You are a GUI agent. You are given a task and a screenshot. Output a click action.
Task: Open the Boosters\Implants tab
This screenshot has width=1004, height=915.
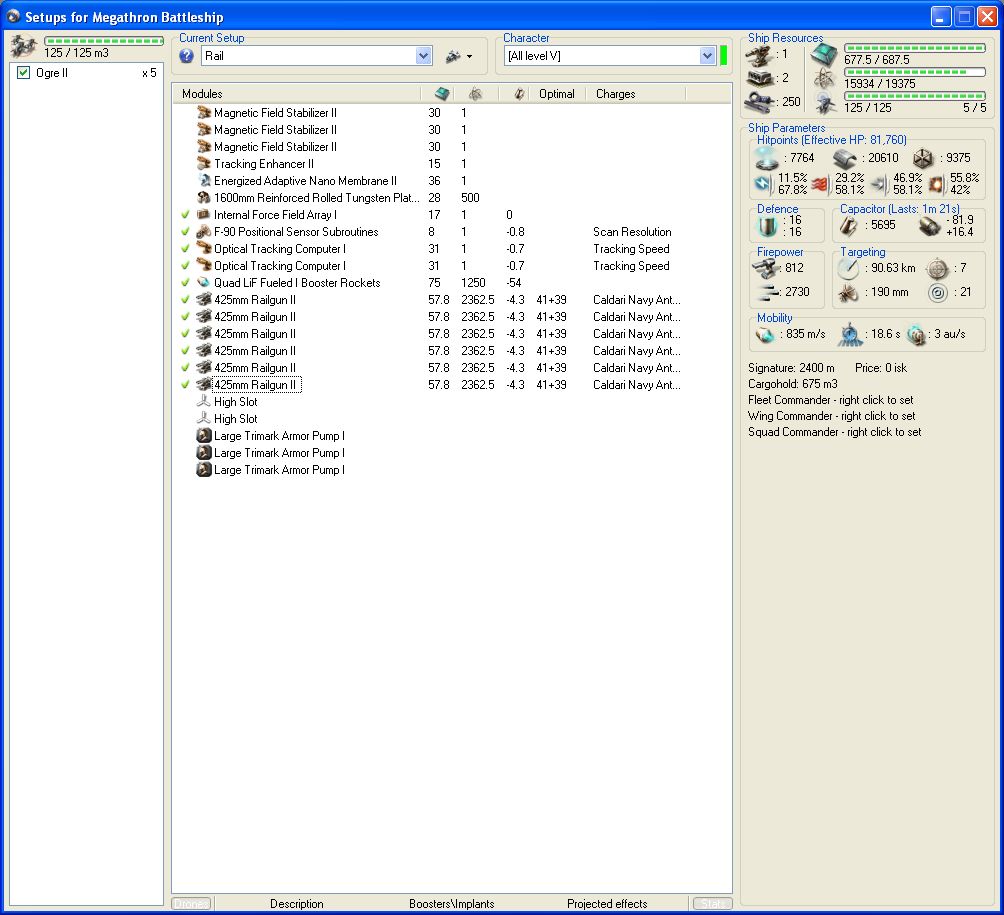pos(451,903)
